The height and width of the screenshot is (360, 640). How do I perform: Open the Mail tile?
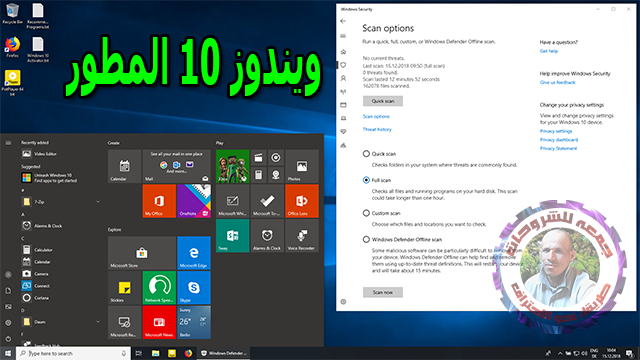[x=177, y=166]
